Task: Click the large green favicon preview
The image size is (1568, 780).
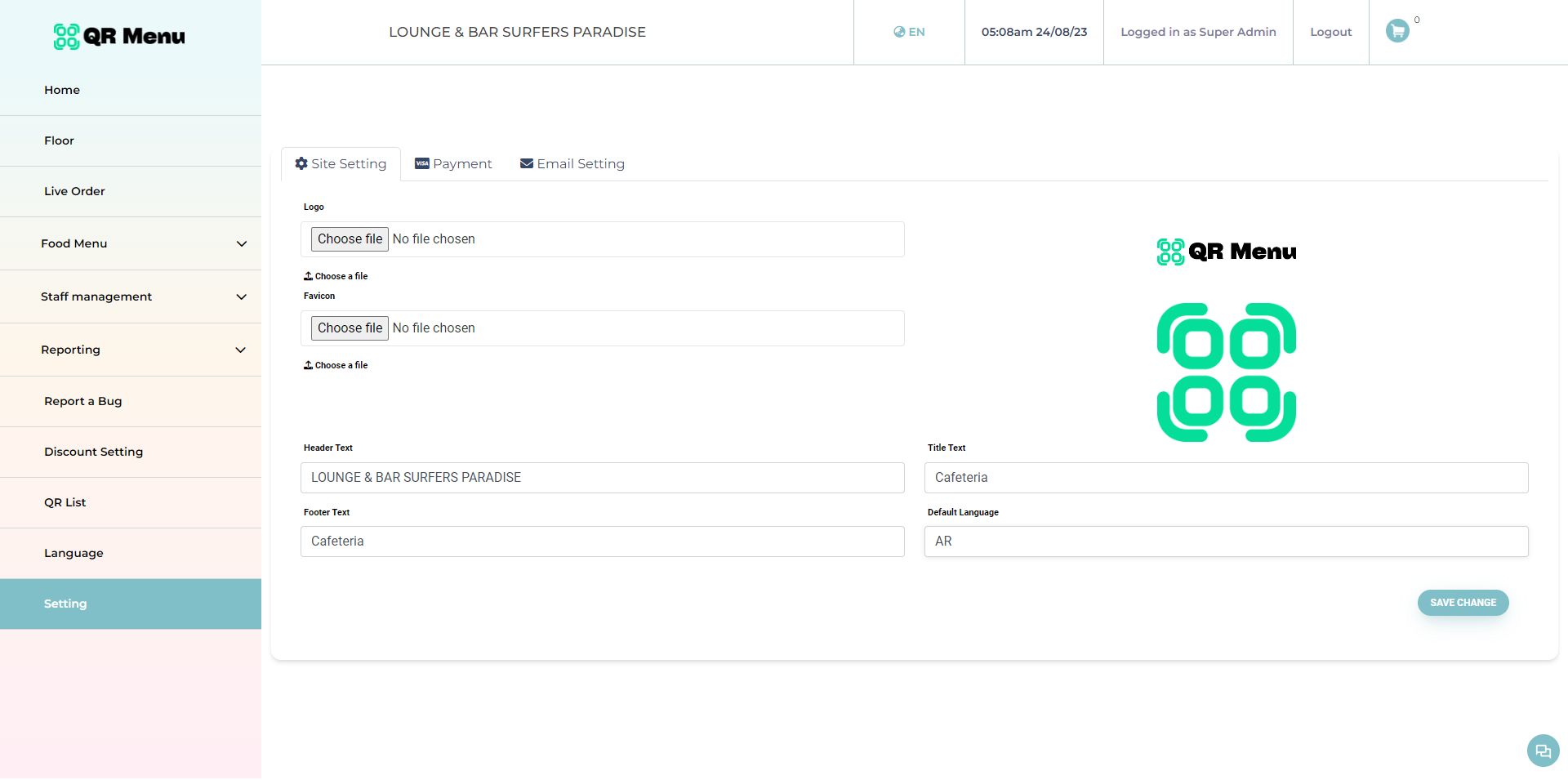Action: click(1227, 372)
